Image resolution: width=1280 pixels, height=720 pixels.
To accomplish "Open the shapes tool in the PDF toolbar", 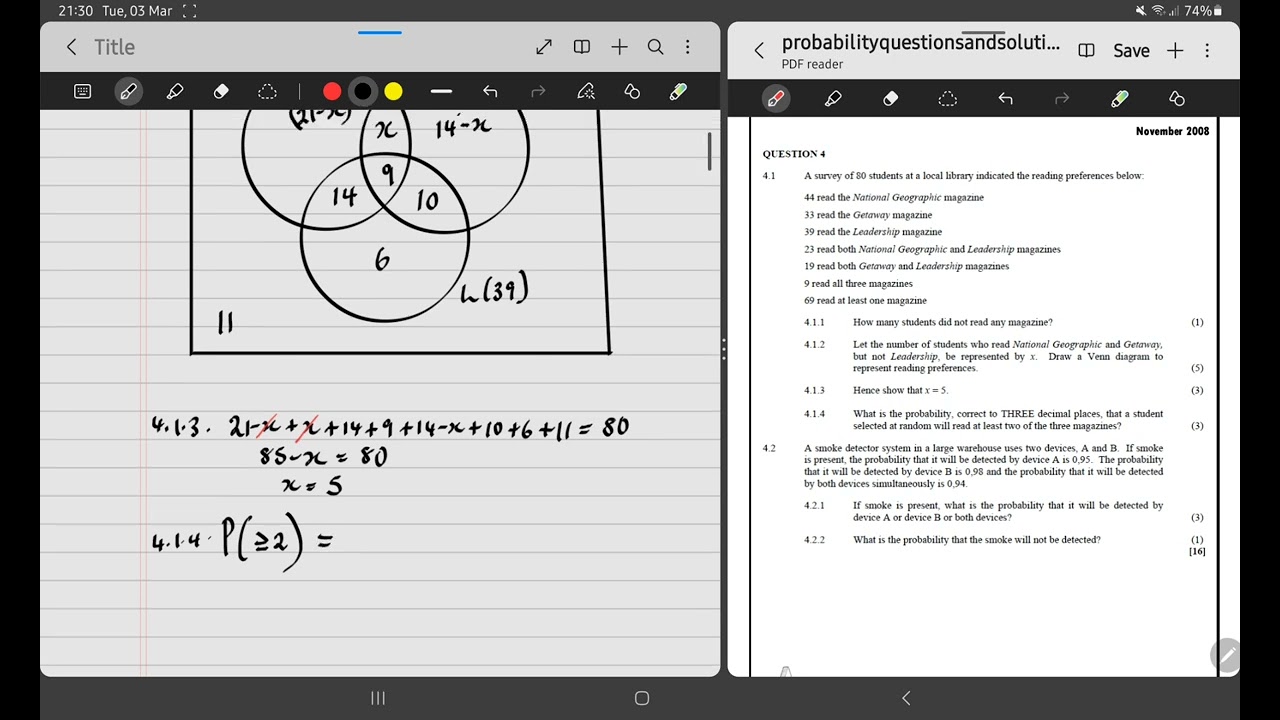I will click(x=1177, y=98).
